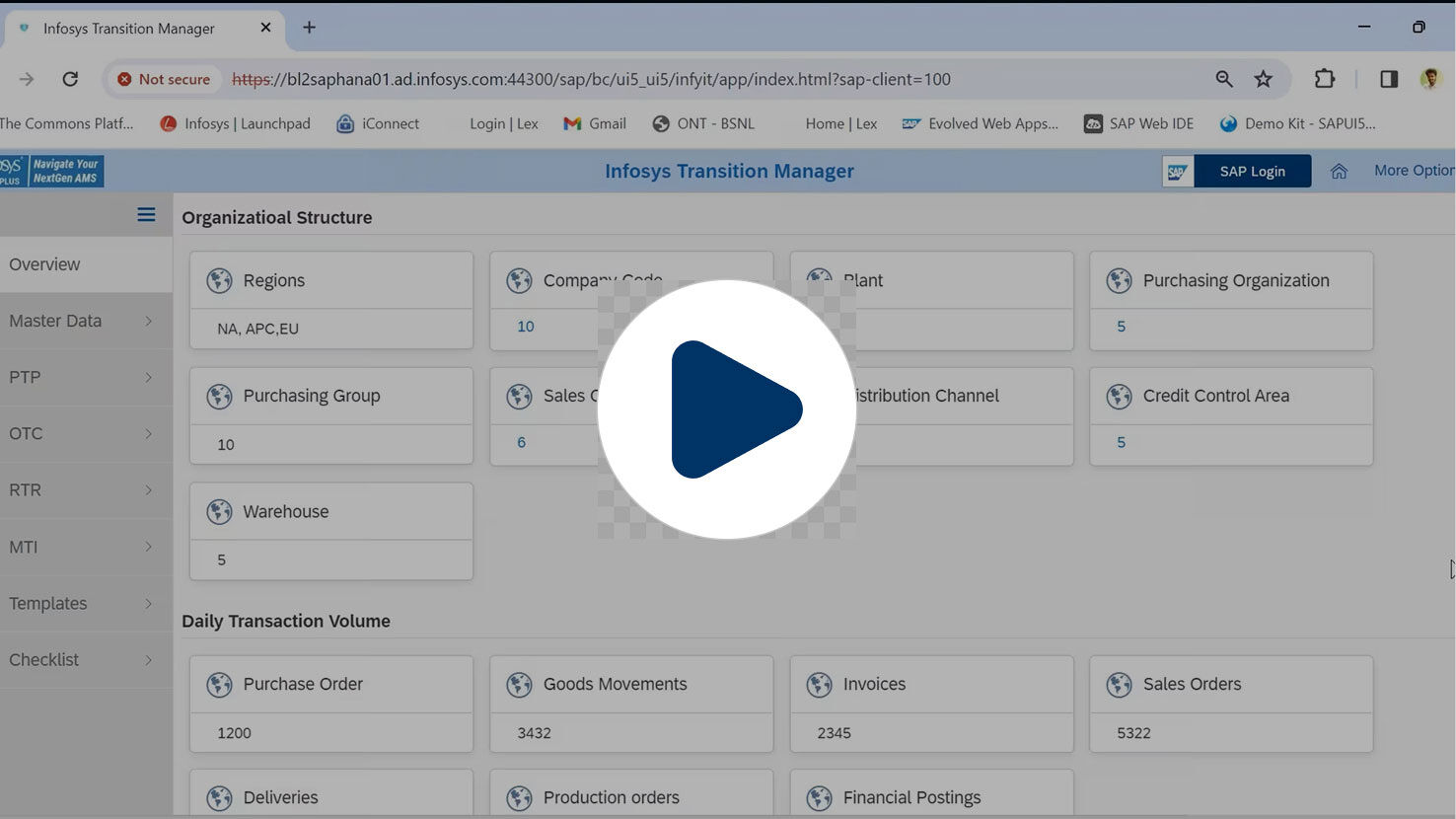1456x819 pixels.
Task: Click Sales Orders value 5322
Action: point(1133,733)
